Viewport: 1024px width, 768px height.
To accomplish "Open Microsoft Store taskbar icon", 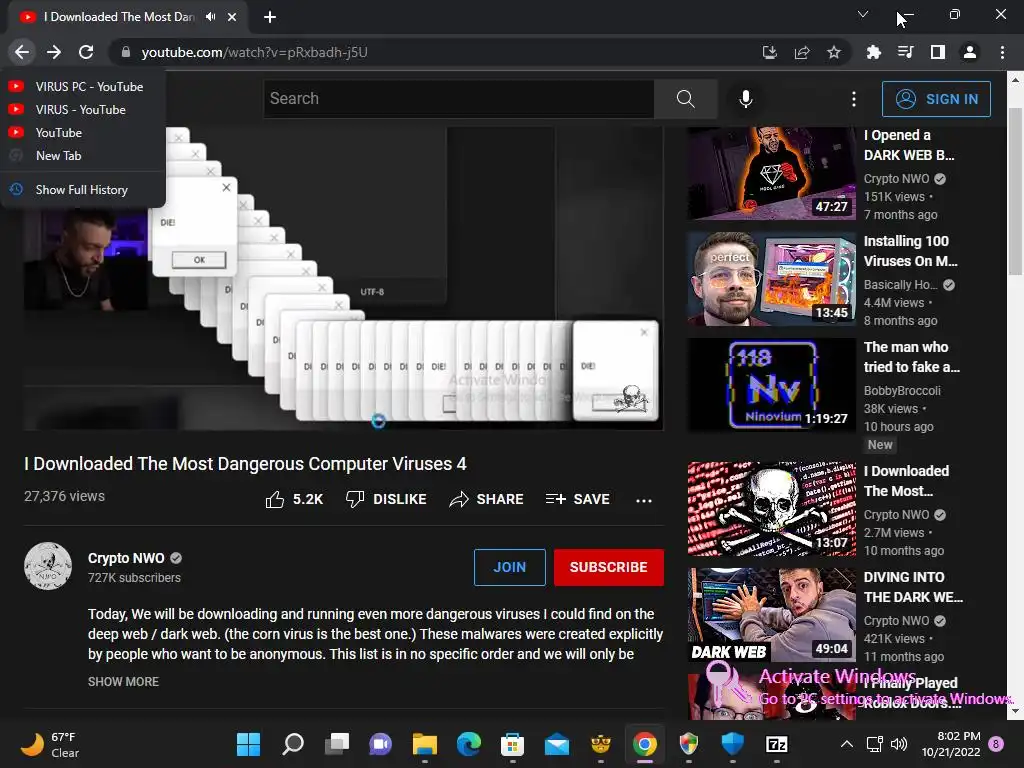I will (513, 744).
